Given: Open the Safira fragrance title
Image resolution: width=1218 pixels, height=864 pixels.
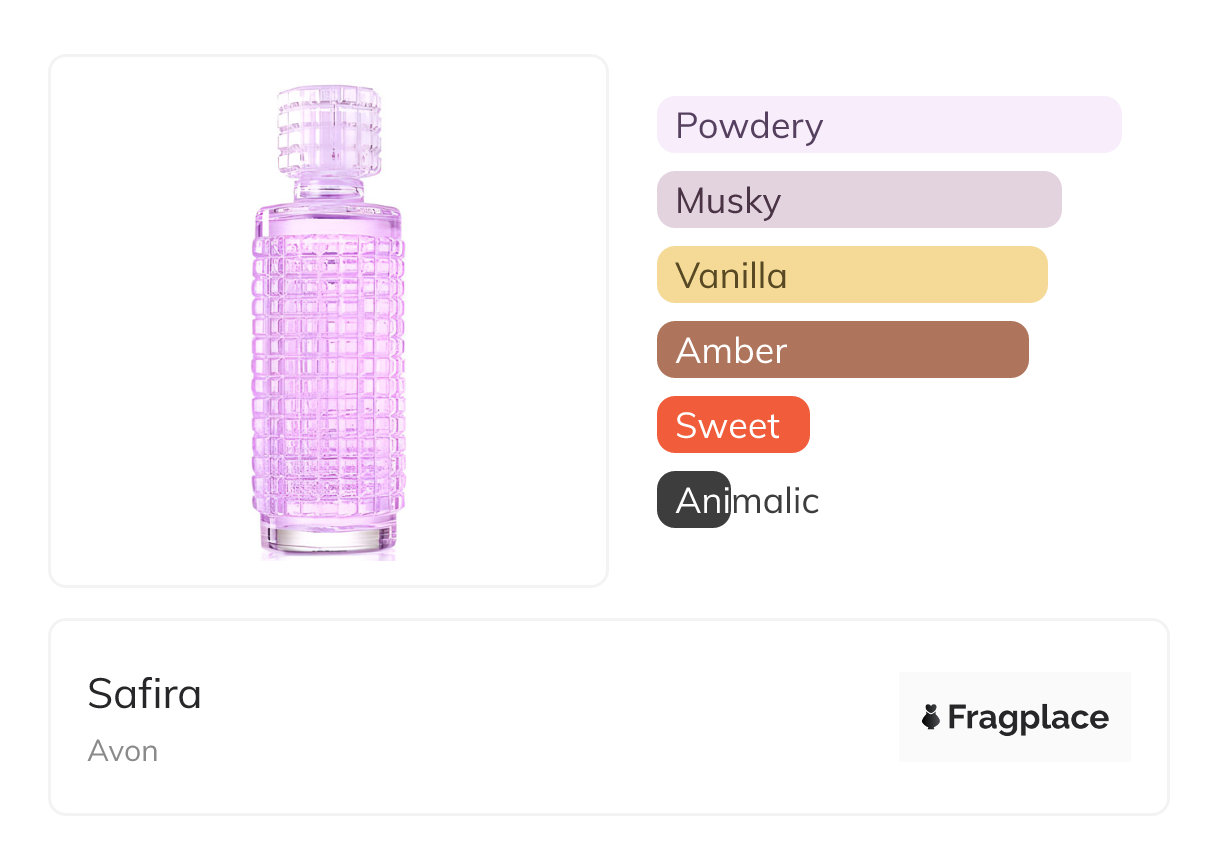Looking at the screenshot, I should [145, 694].
